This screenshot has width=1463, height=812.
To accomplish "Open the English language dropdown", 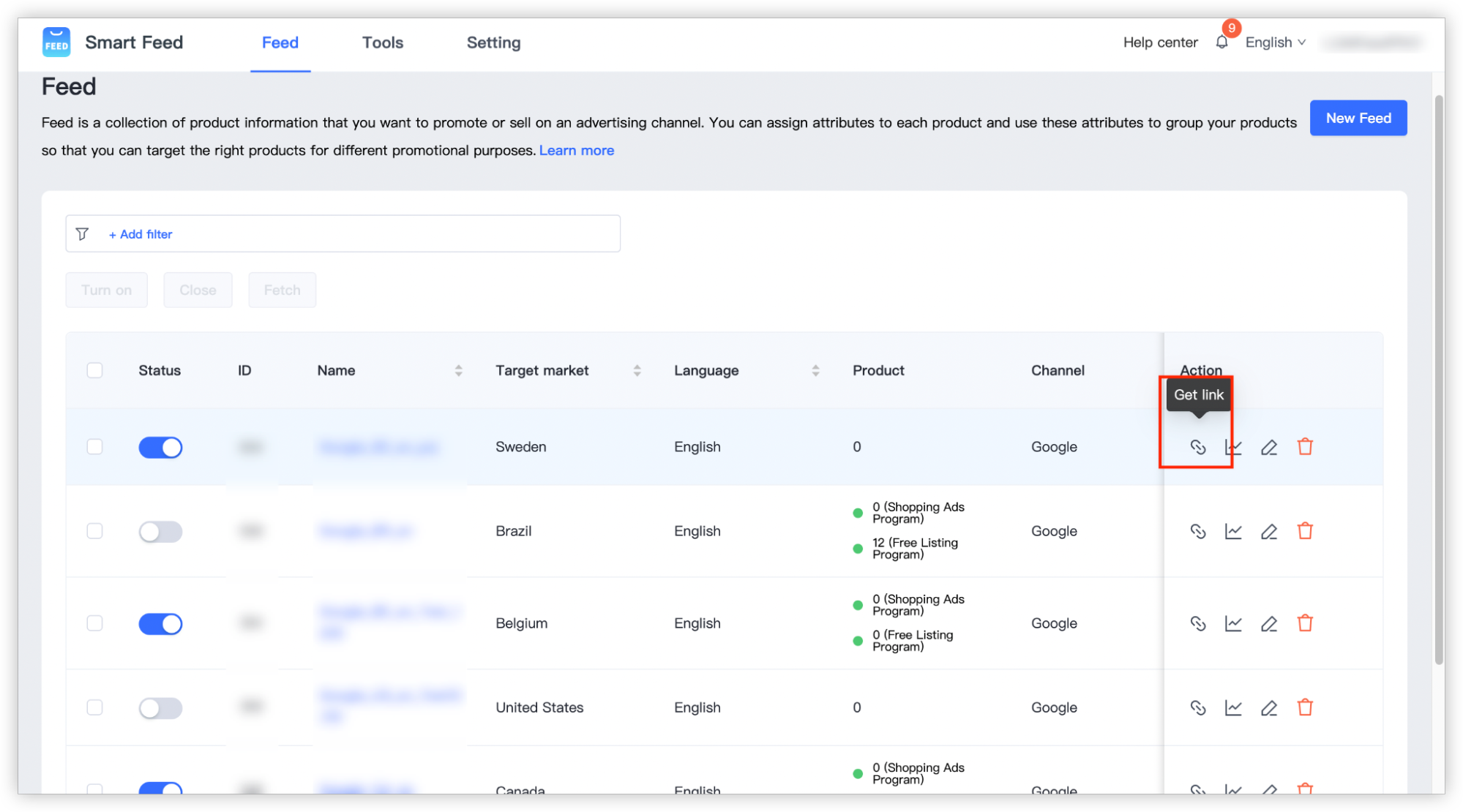I will (x=1275, y=42).
